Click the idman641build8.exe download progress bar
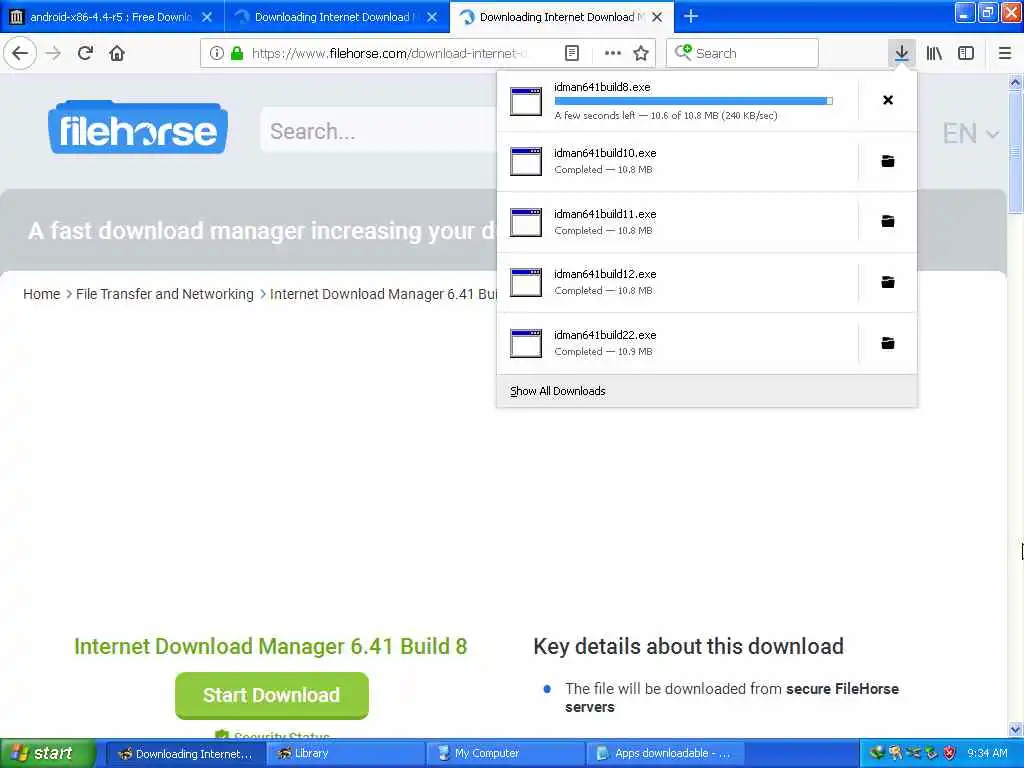 click(x=694, y=101)
